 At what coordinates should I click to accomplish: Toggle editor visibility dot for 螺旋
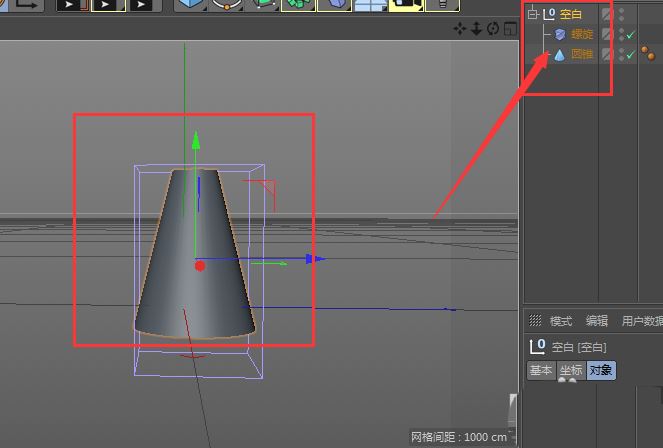tap(621, 31)
